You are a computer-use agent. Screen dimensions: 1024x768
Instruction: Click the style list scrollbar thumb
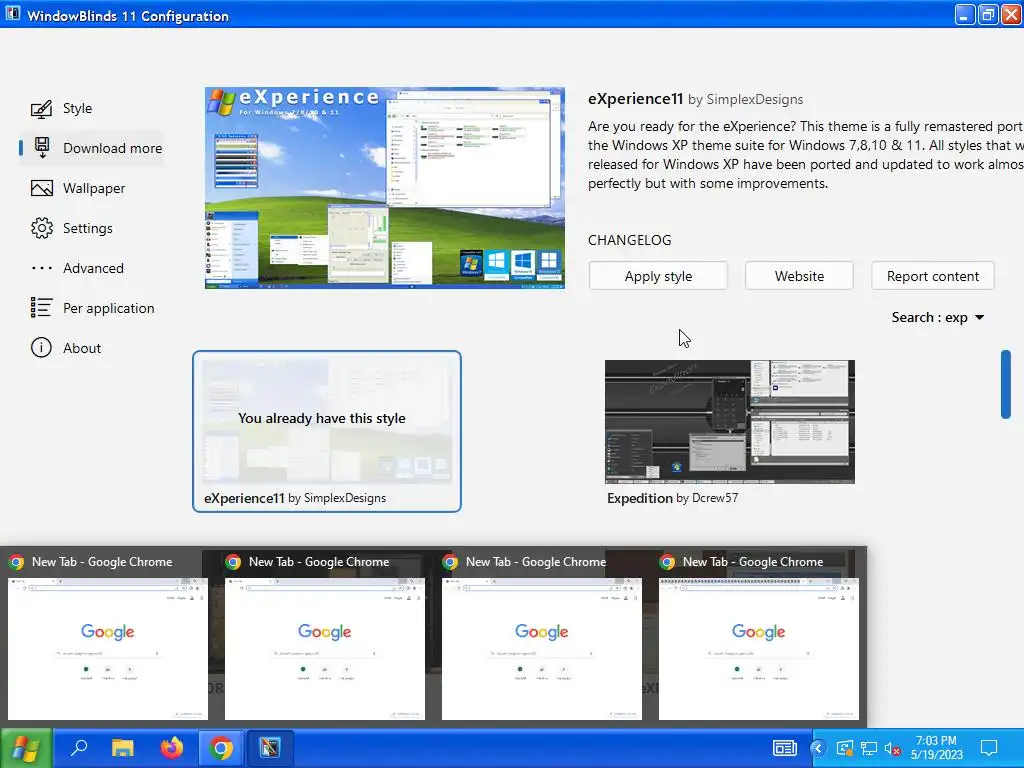(x=1005, y=384)
